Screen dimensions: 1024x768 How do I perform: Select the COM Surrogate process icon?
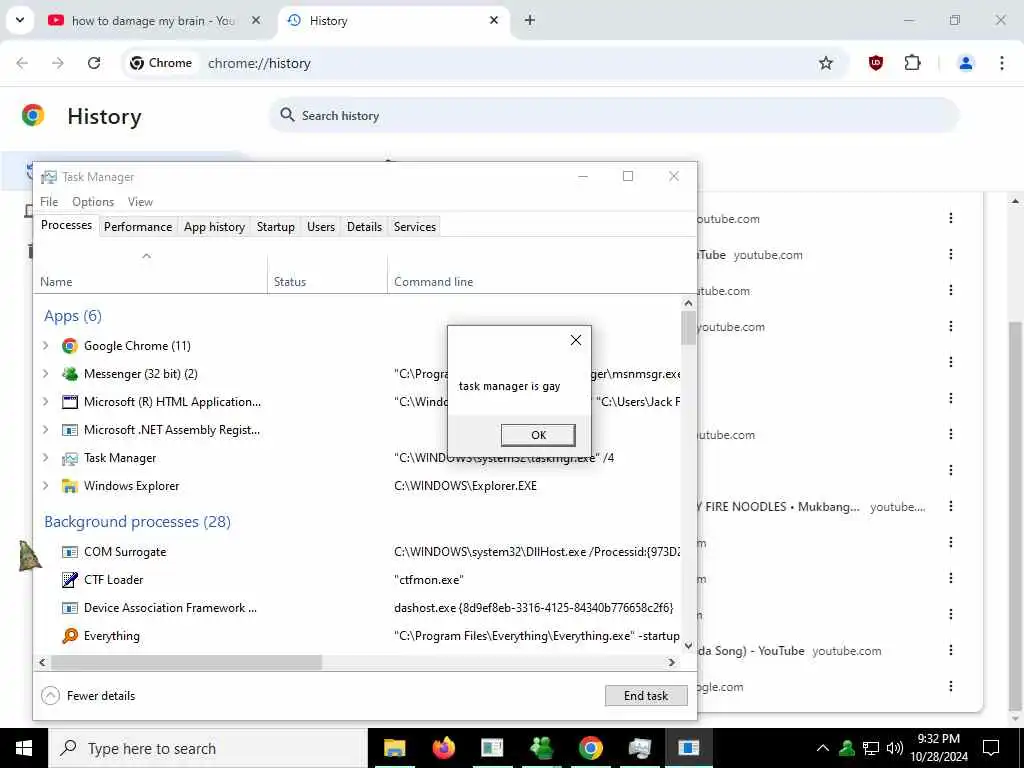(x=70, y=552)
